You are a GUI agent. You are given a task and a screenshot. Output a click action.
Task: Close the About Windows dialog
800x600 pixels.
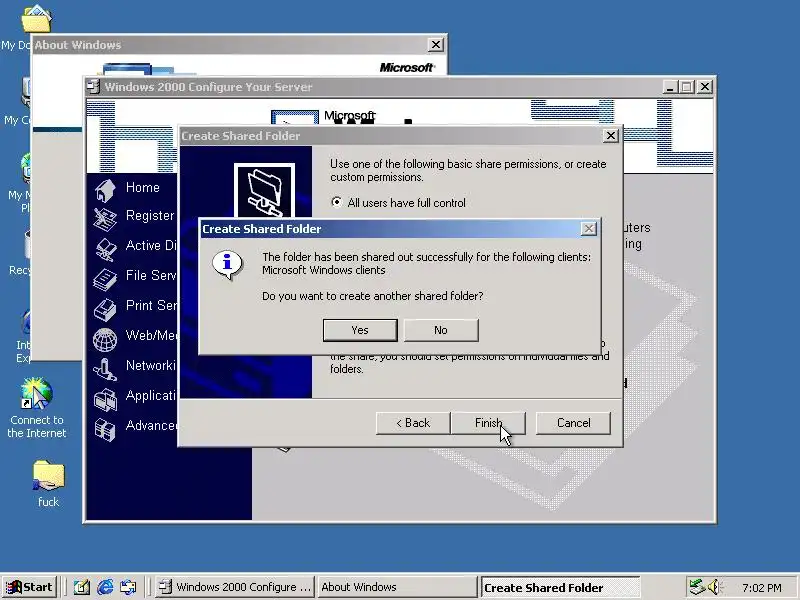point(435,45)
